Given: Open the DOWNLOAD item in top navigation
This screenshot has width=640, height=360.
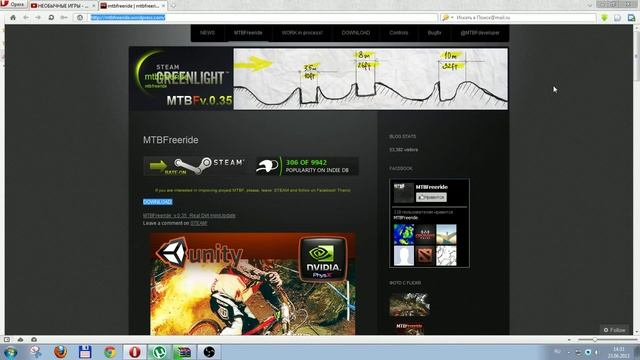Looking at the screenshot, I should (356, 33).
